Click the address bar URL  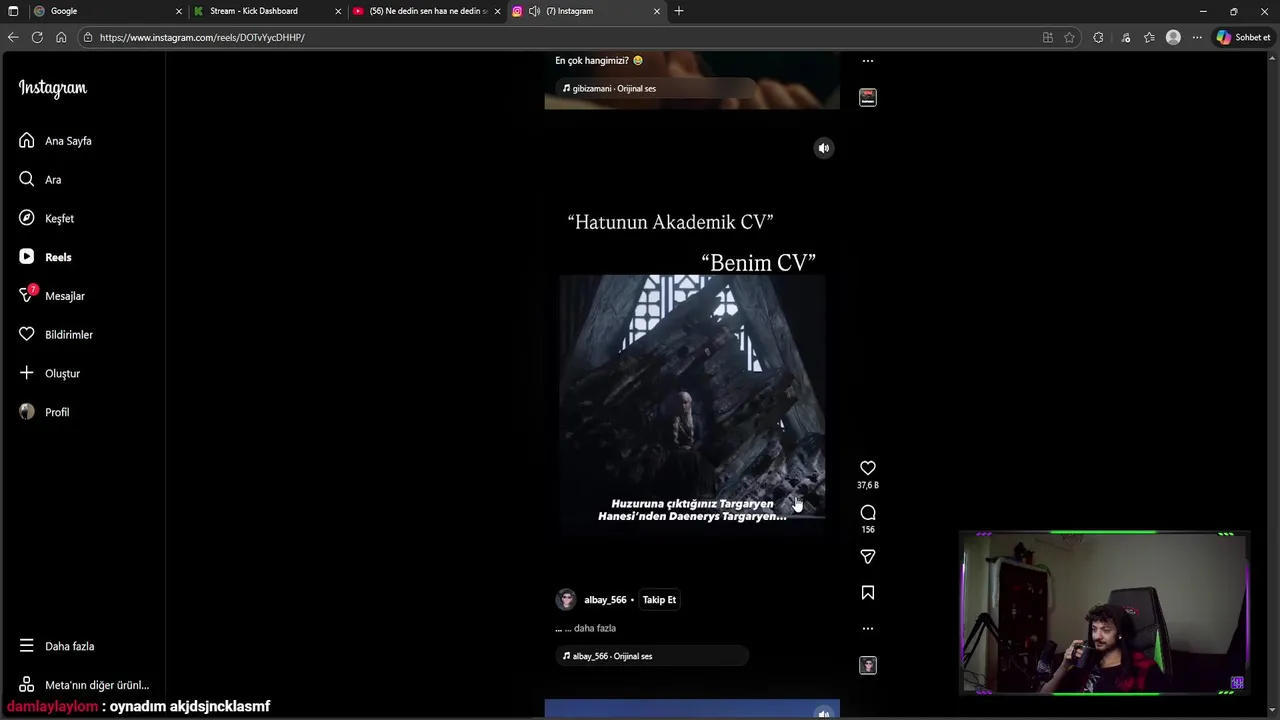pos(202,37)
